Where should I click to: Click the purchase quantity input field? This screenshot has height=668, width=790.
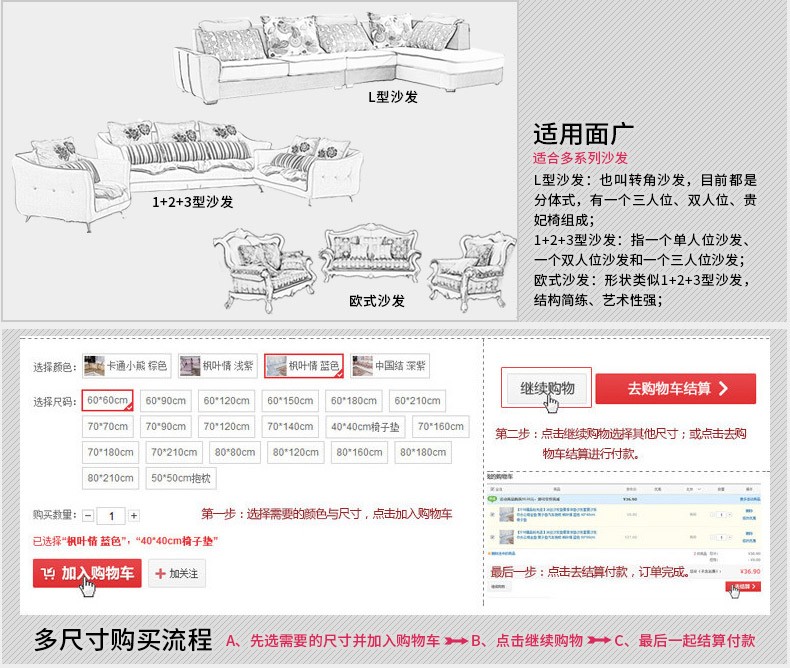pos(110,516)
